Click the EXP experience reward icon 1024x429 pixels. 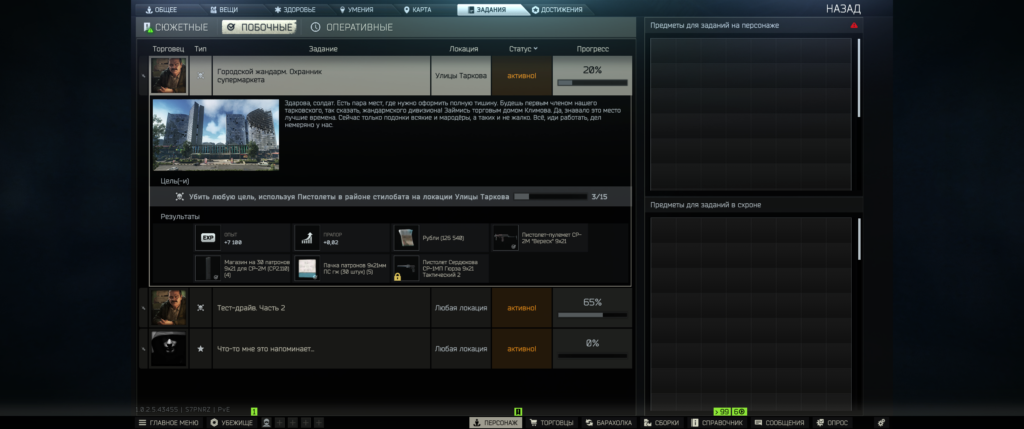(x=208, y=238)
